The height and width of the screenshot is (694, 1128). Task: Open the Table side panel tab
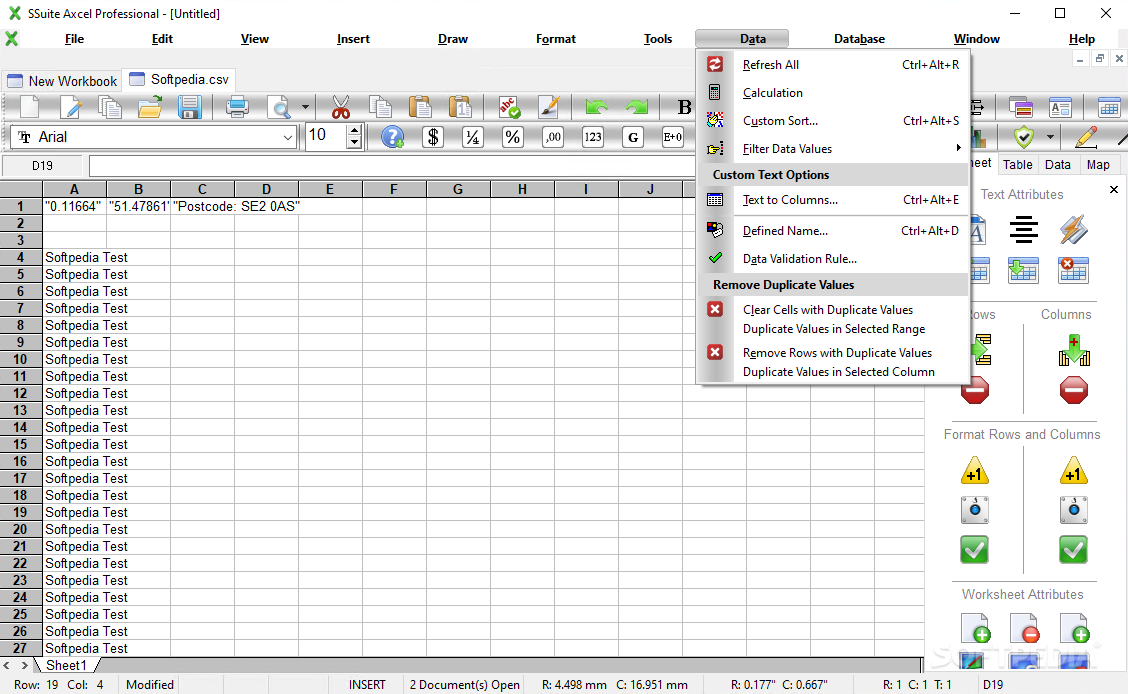(1017, 165)
